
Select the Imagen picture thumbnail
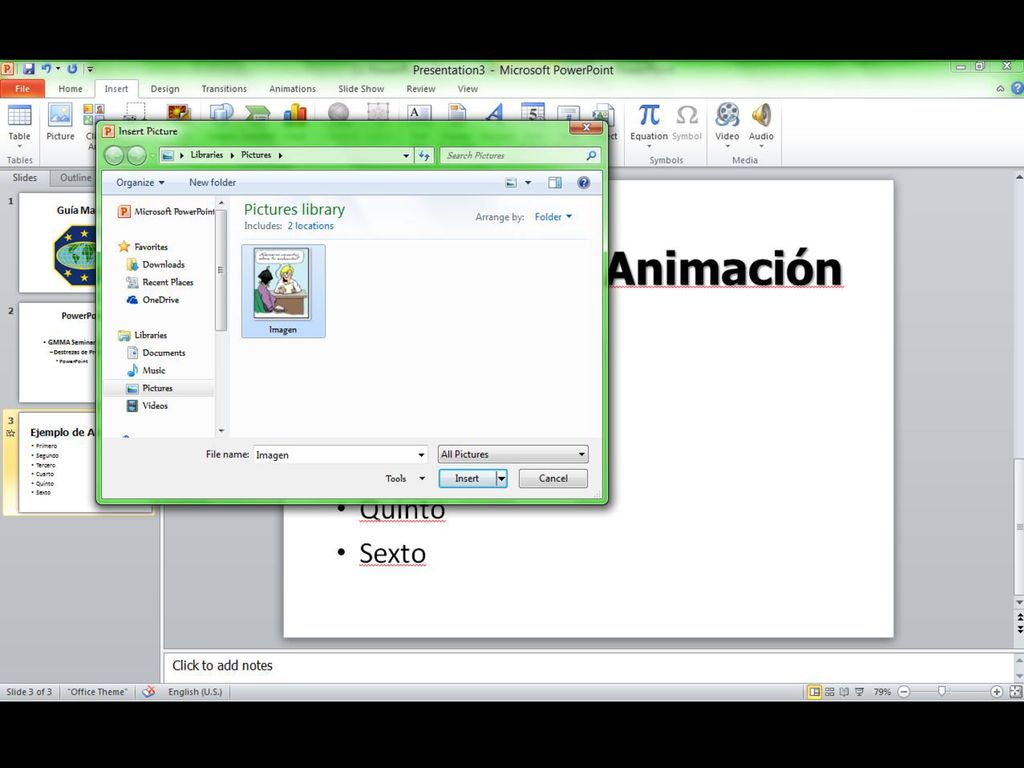pos(283,291)
